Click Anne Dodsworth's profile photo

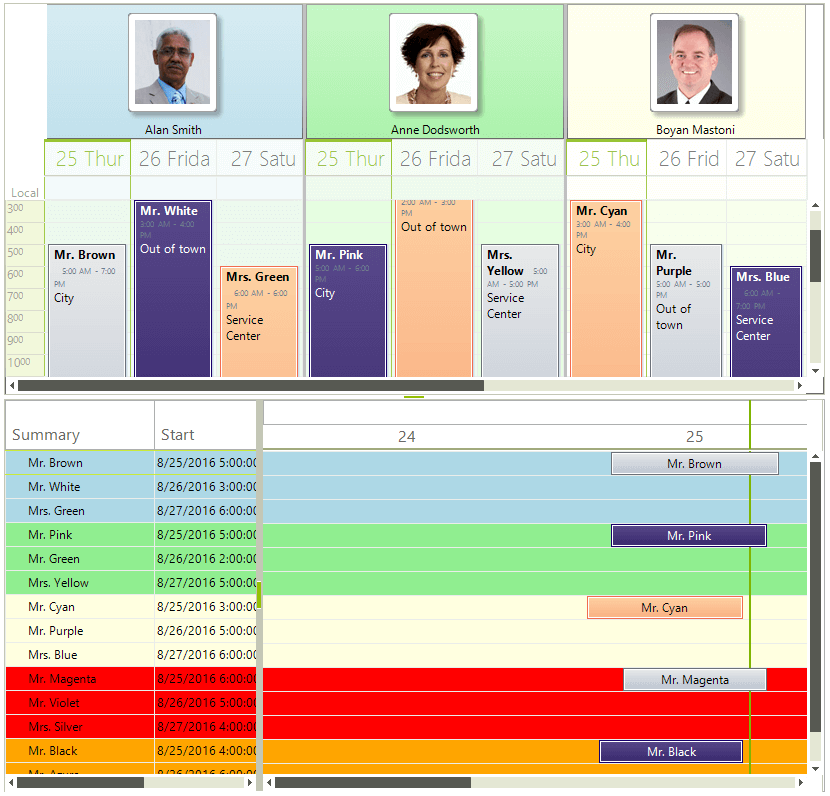click(x=433, y=62)
